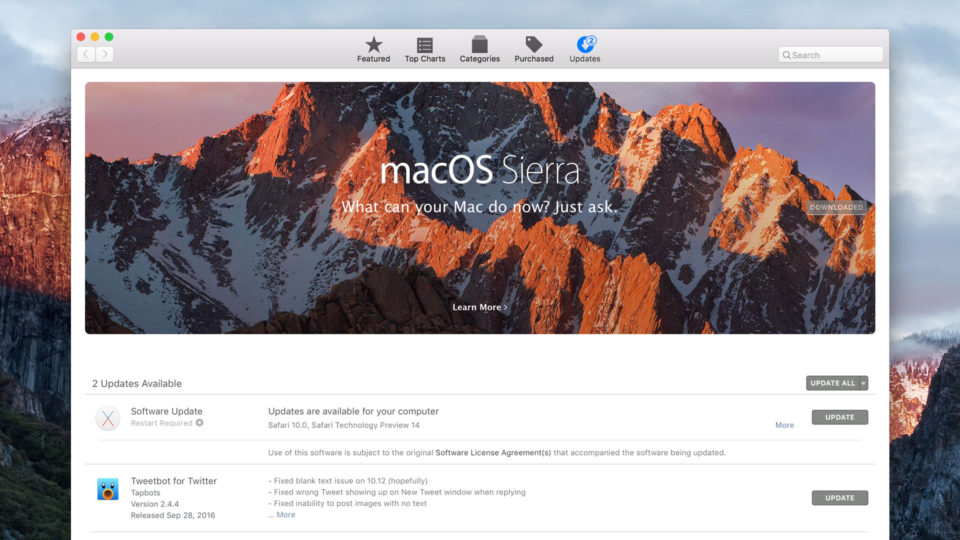Expand Tweetbot release notes via More
Image resolution: width=960 pixels, height=540 pixels.
[x=285, y=515]
